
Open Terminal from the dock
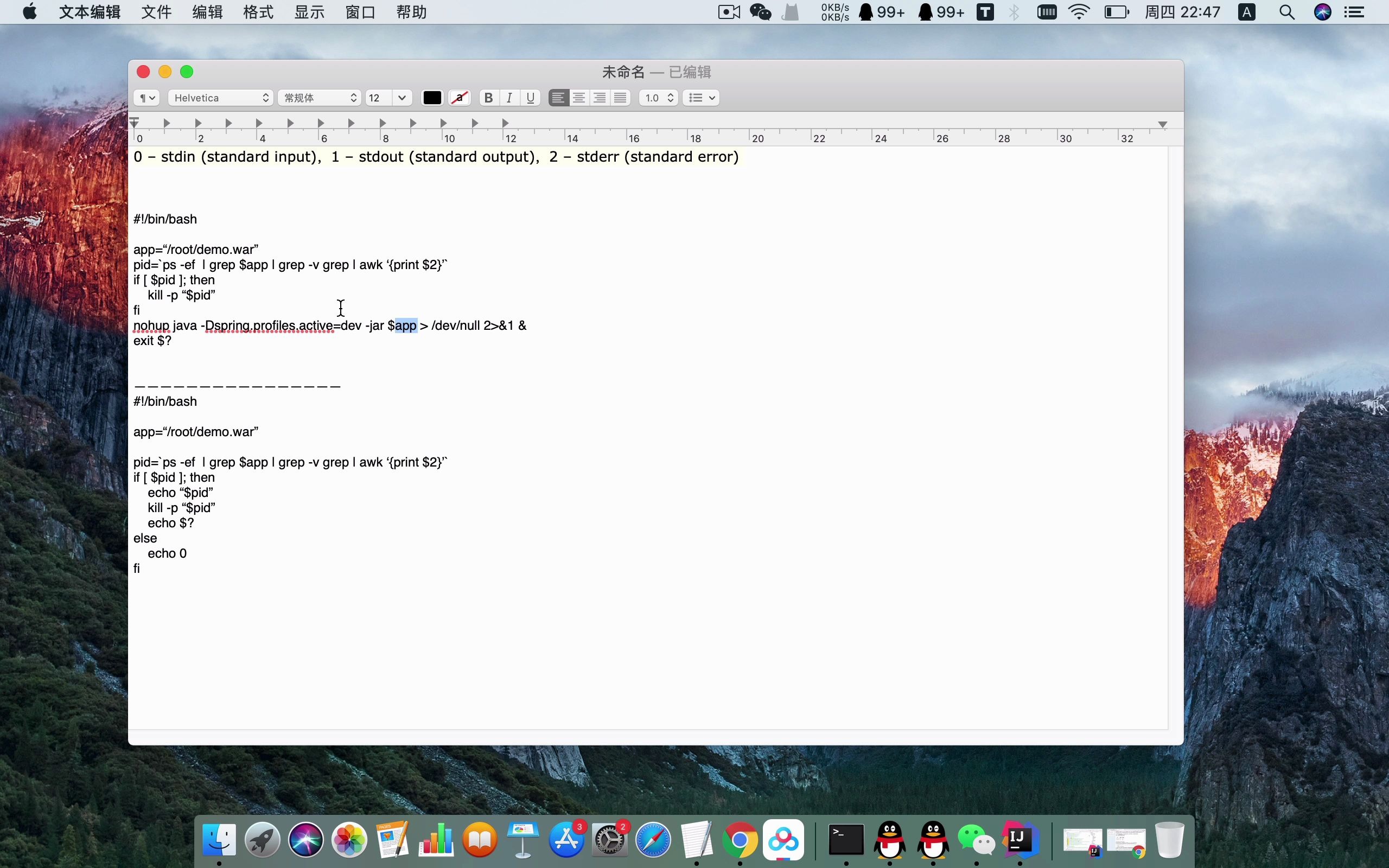pyautogui.click(x=846, y=840)
